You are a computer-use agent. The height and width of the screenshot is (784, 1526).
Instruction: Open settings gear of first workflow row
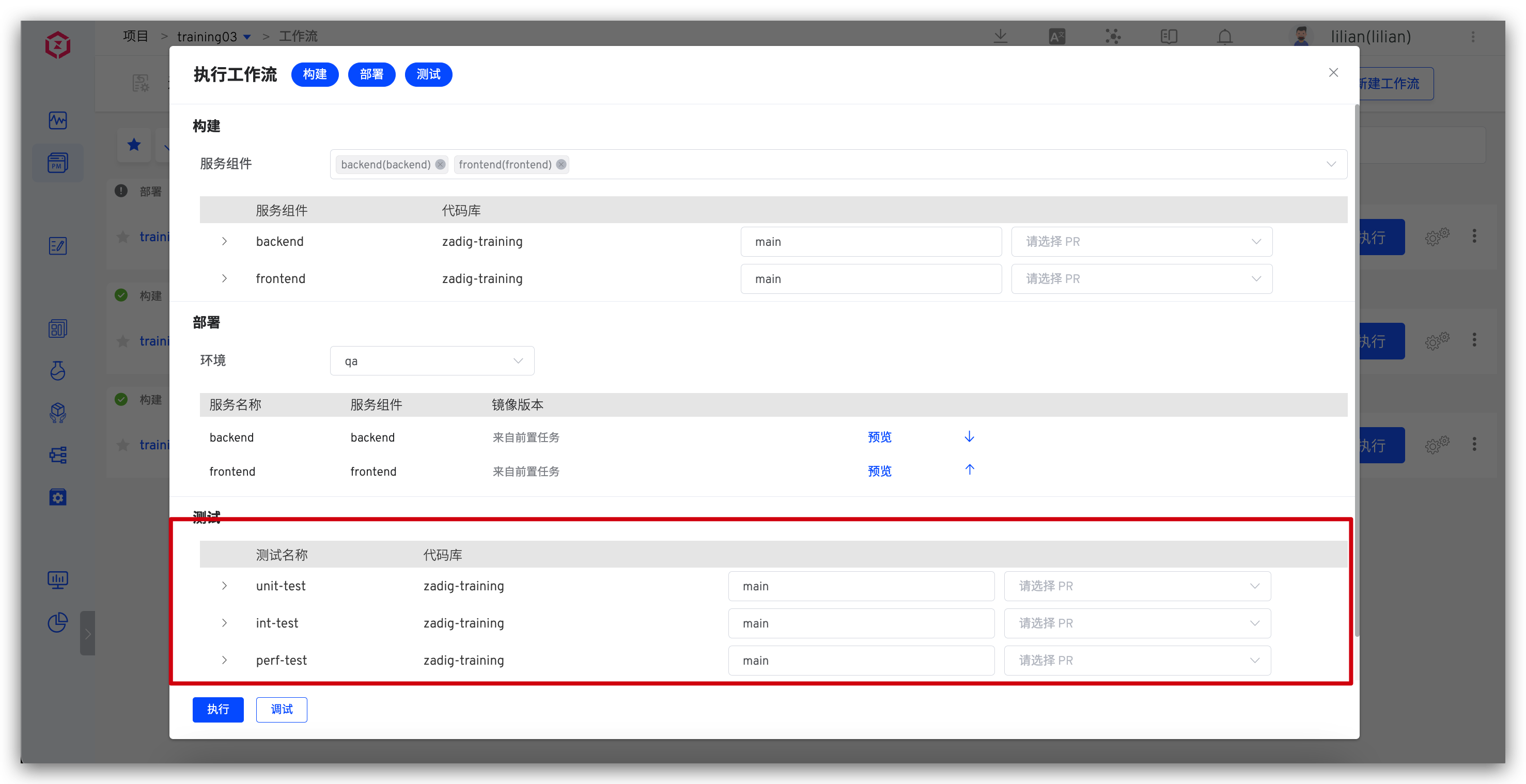[x=1437, y=237]
